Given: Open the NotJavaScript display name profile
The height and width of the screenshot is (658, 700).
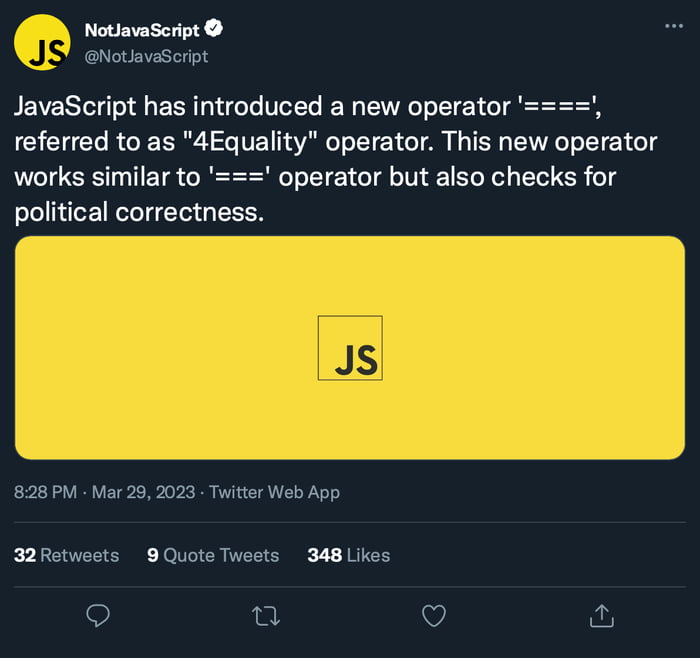Looking at the screenshot, I should 142,31.
